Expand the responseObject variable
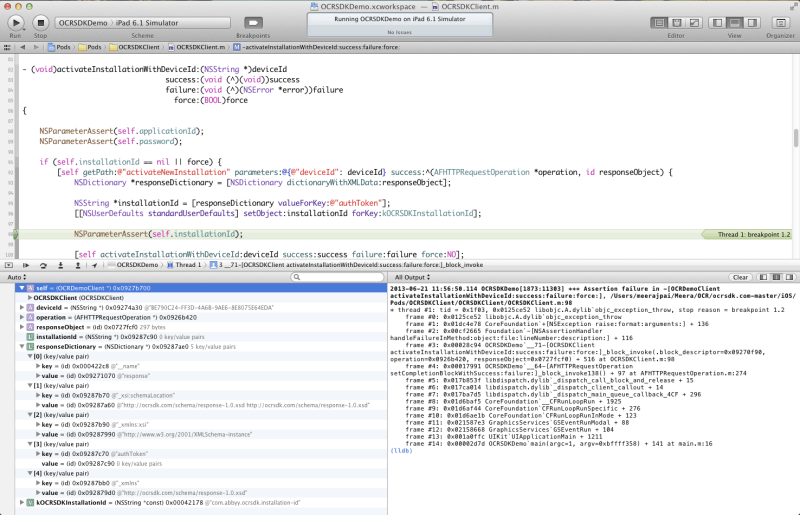This screenshot has height=515, width=800. 22,327
